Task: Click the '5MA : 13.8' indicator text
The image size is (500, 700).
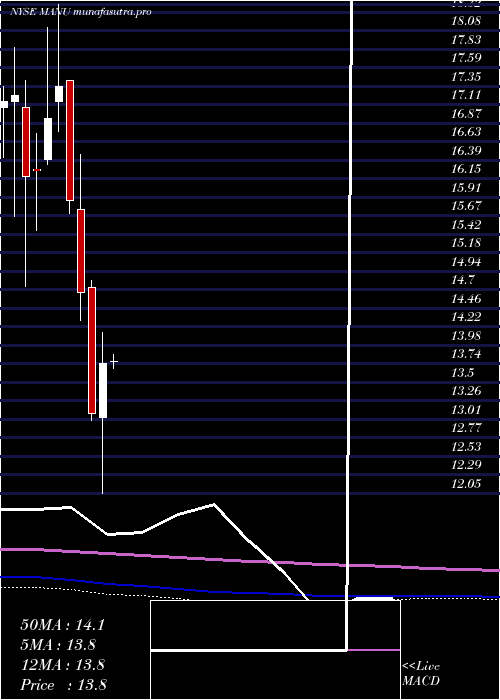Action: click(x=58, y=645)
